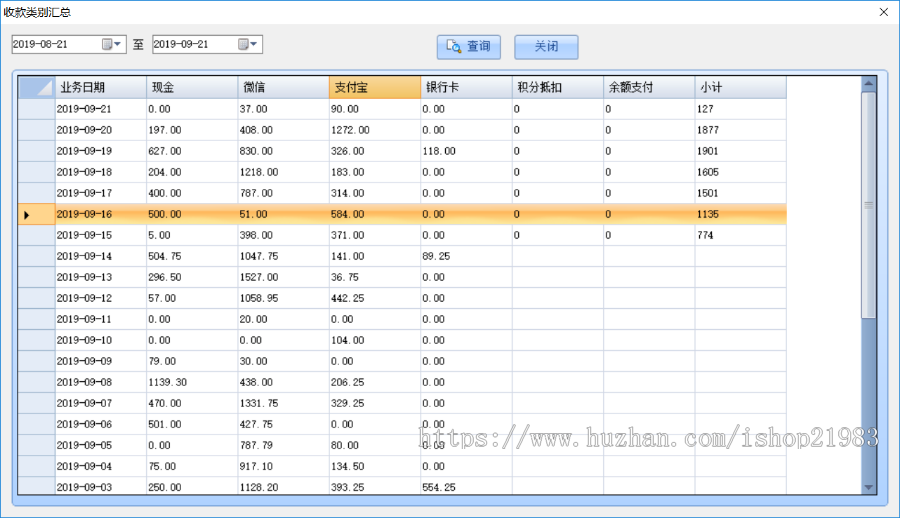Click the 银行卡 column header

tap(466, 88)
